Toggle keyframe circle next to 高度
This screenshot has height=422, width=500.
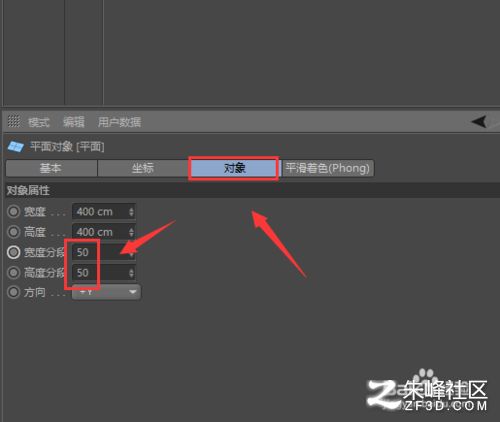coord(14,232)
